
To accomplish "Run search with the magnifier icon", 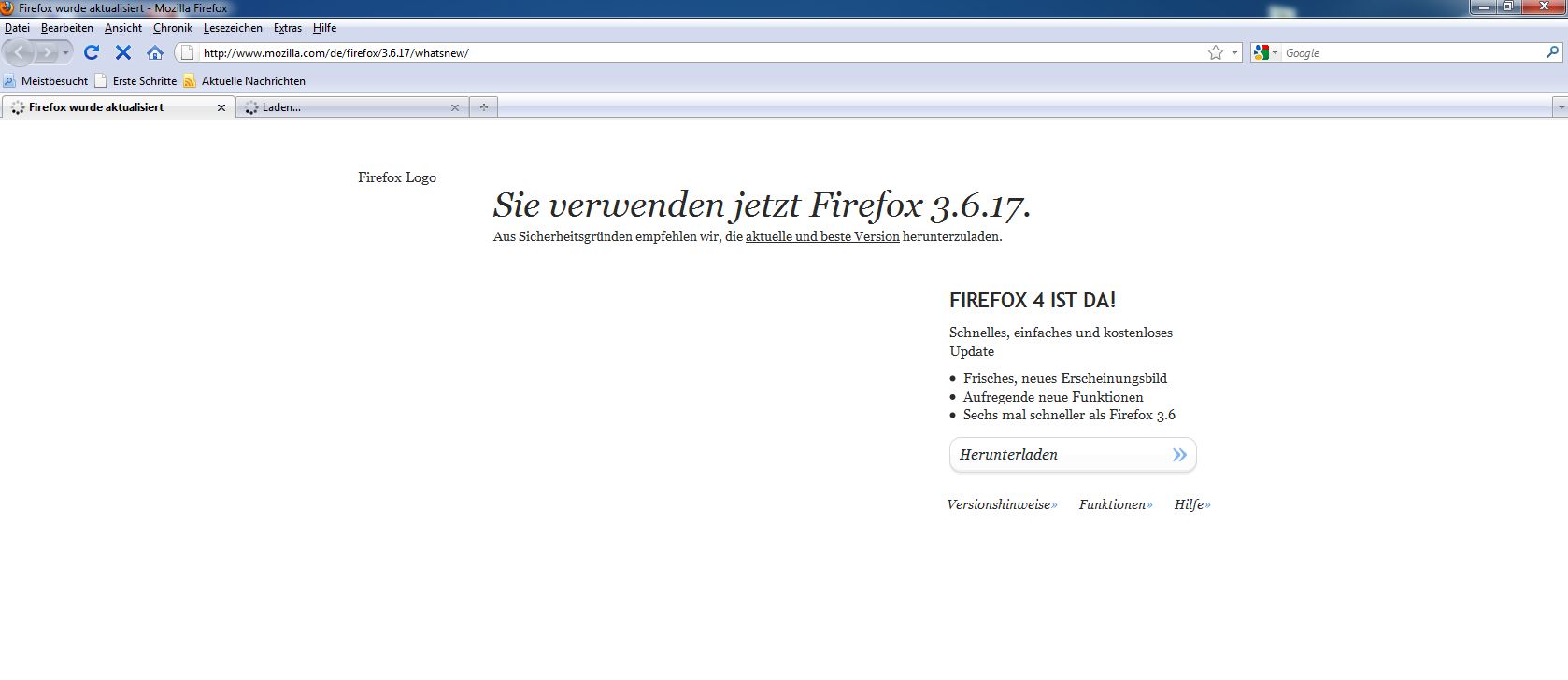I will pyautogui.click(x=1553, y=52).
